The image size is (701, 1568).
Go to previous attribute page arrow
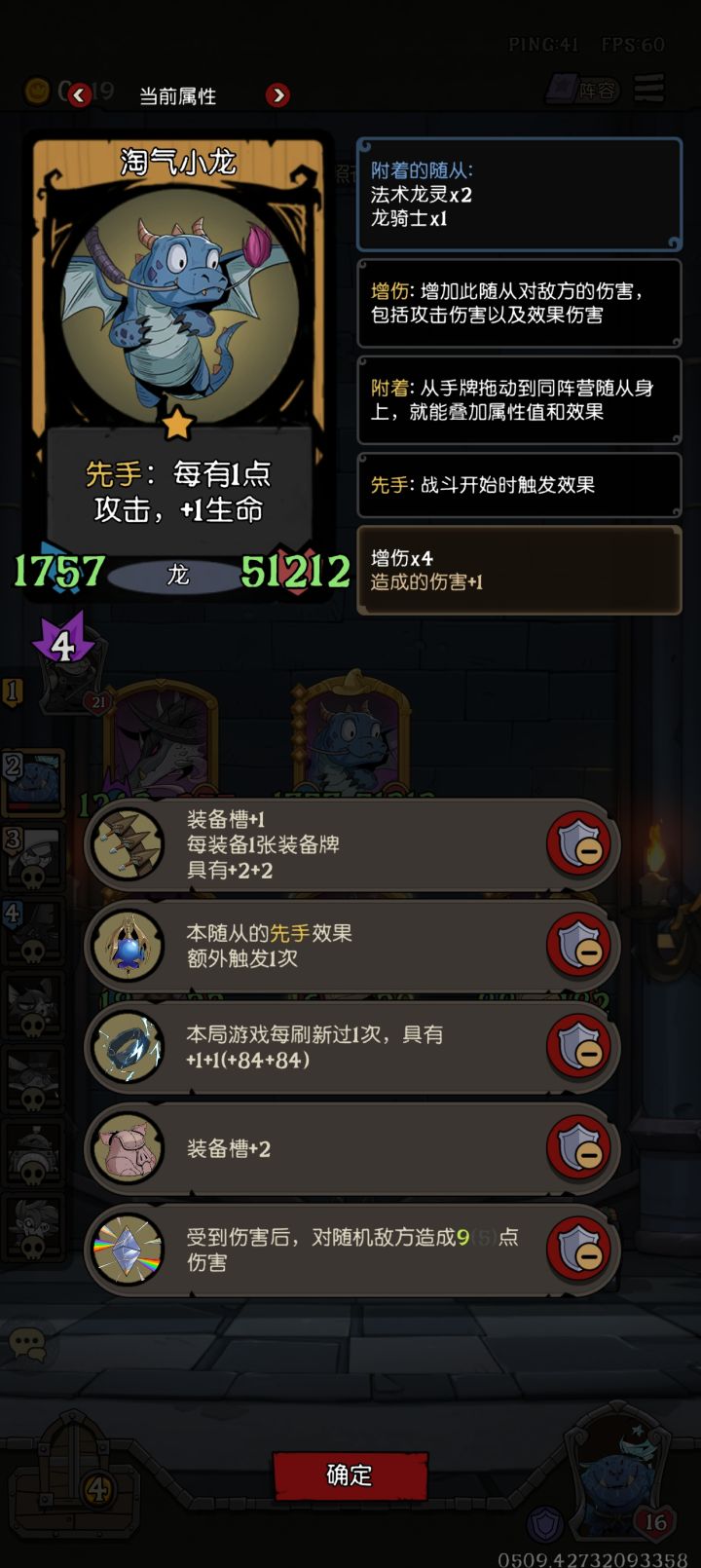pos(80,94)
